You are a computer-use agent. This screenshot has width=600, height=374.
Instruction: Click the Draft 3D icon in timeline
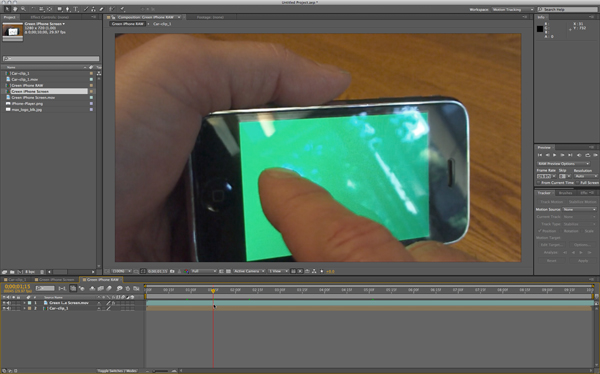pyautogui.click(x=82, y=288)
